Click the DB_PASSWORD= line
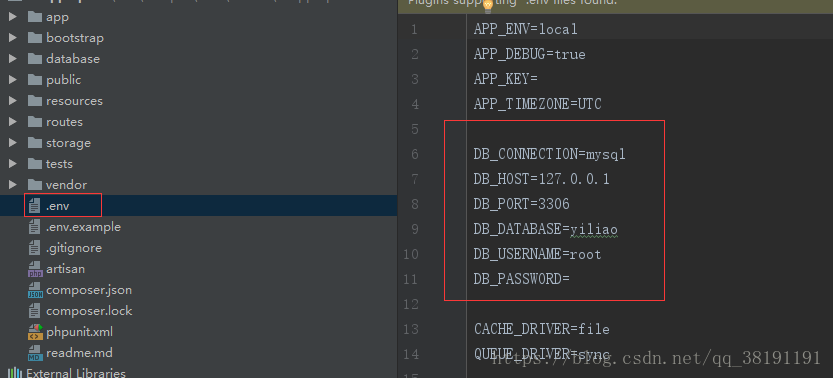This screenshot has width=833, height=378. click(x=522, y=279)
